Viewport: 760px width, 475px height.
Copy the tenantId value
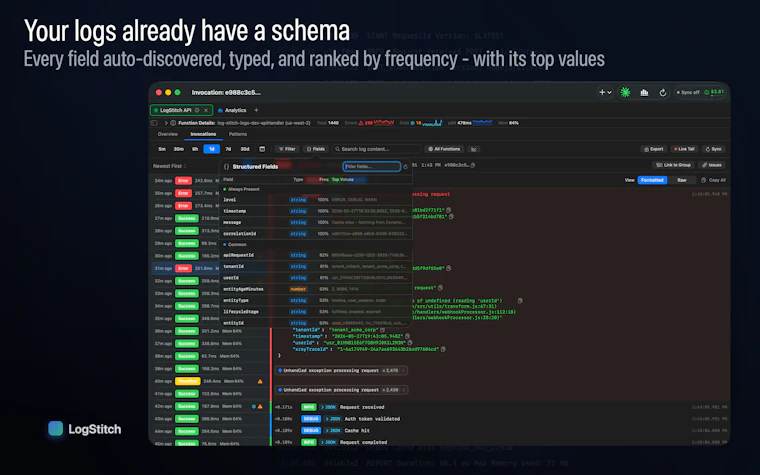[x=382, y=330]
